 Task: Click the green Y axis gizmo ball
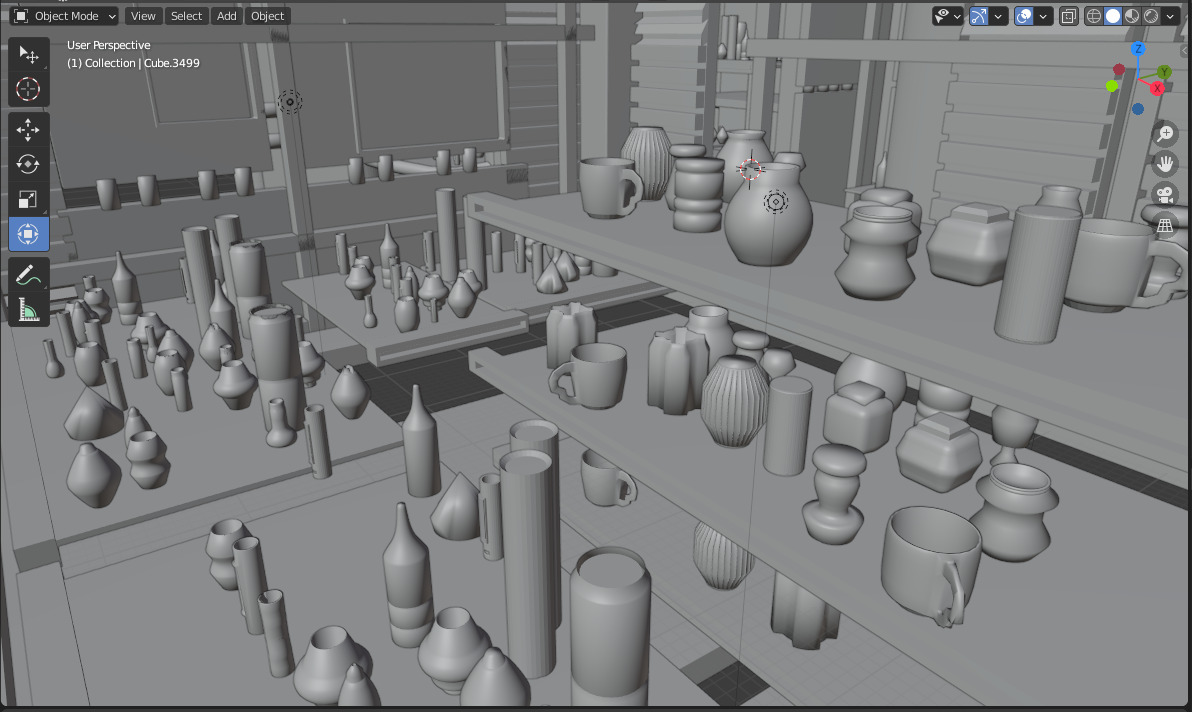click(1164, 72)
